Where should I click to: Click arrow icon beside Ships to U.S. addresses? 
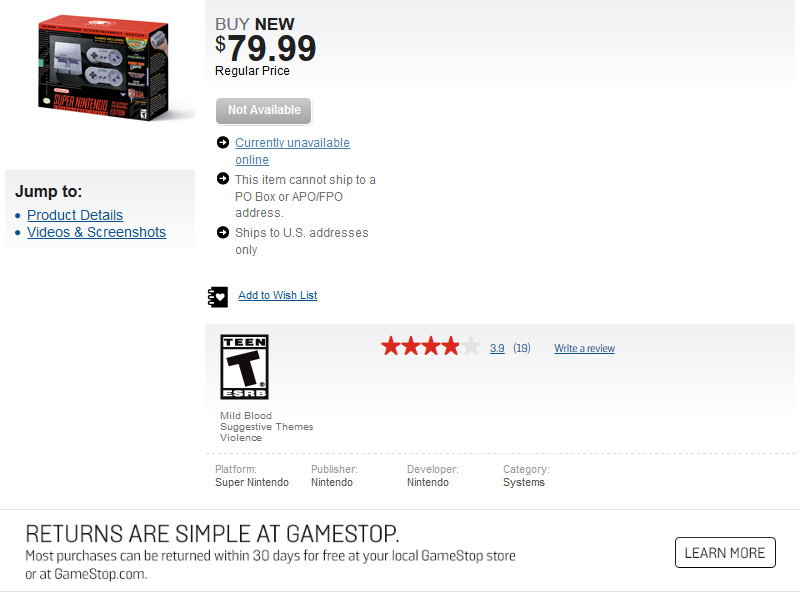223,232
